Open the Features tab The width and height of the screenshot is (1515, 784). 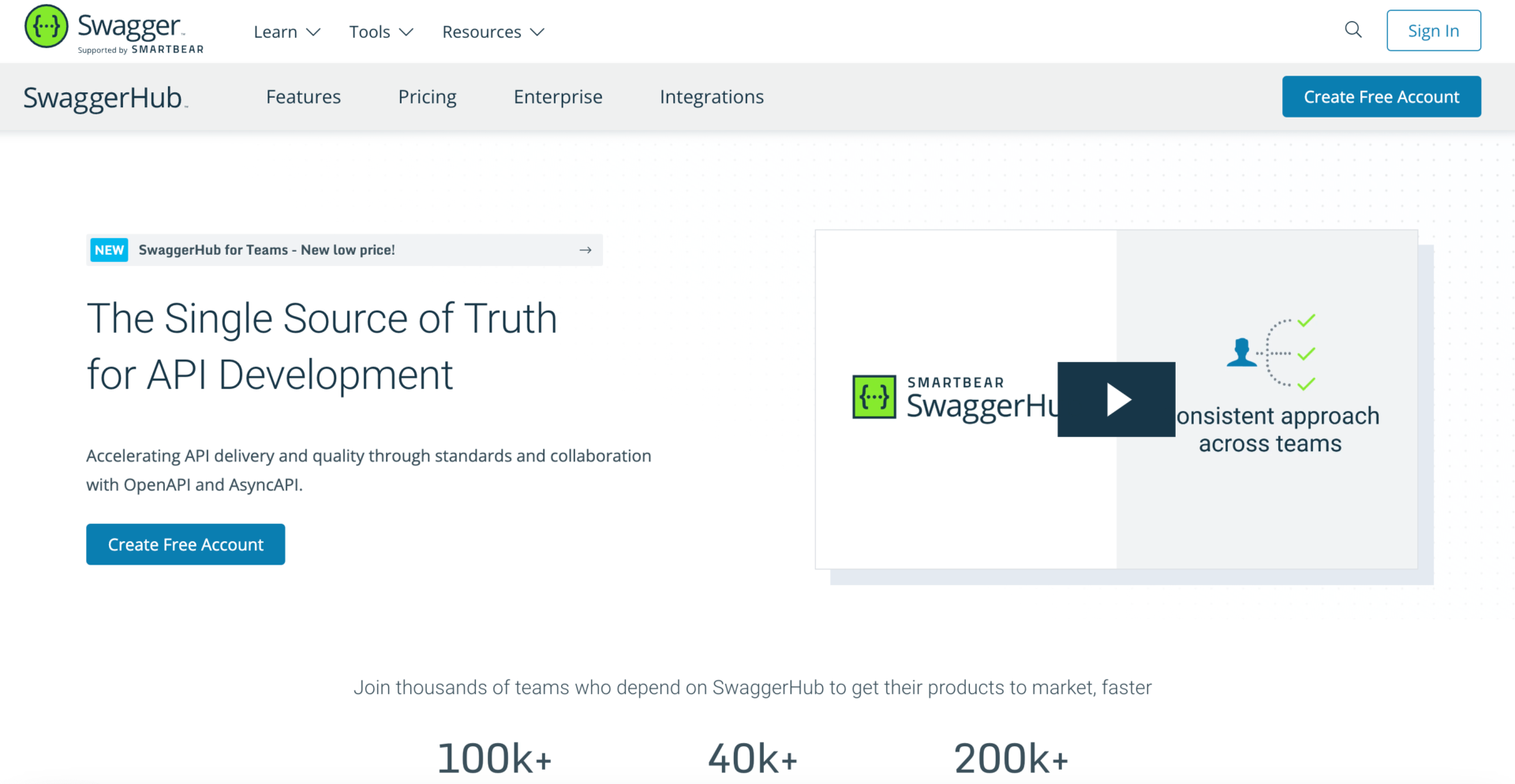pos(303,97)
